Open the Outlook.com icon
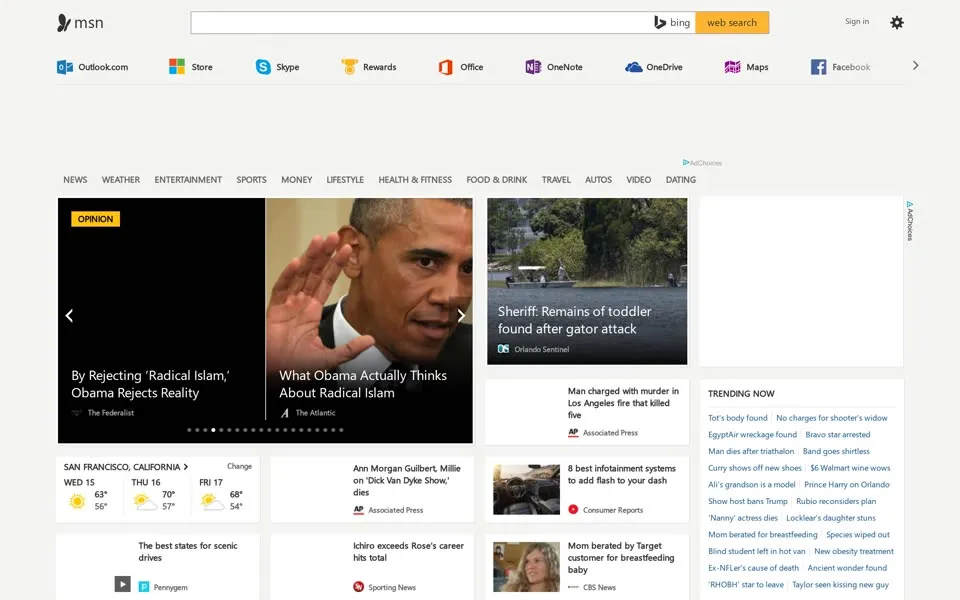Screen dimensions: 960x600 pyautogui.click(x=64, y=67)
